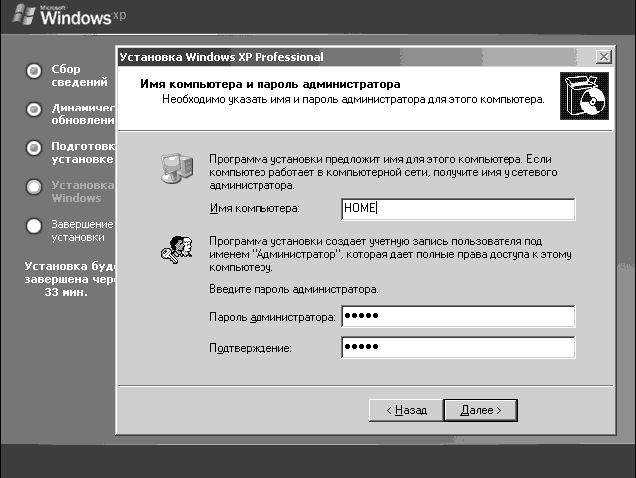Close the Установка Windows XP Professional dialog

[602, 58]
